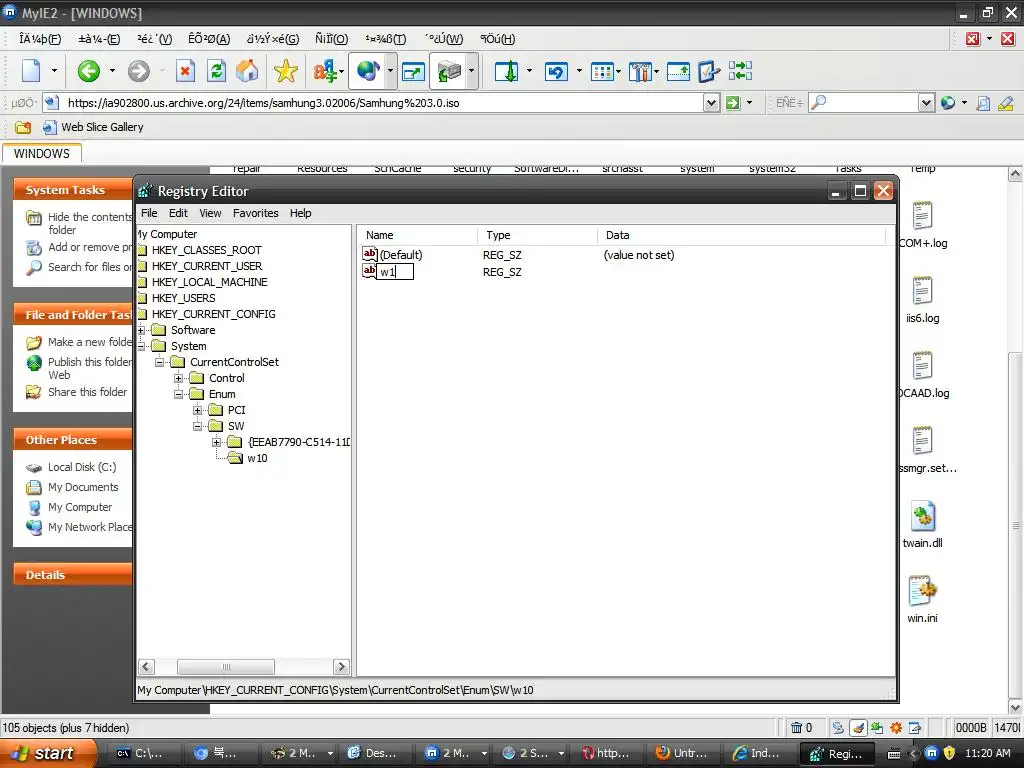Open My Documents link
The height and width of the screenshot is (768, 1024).
pyautogui.click(x=83, y=487)
